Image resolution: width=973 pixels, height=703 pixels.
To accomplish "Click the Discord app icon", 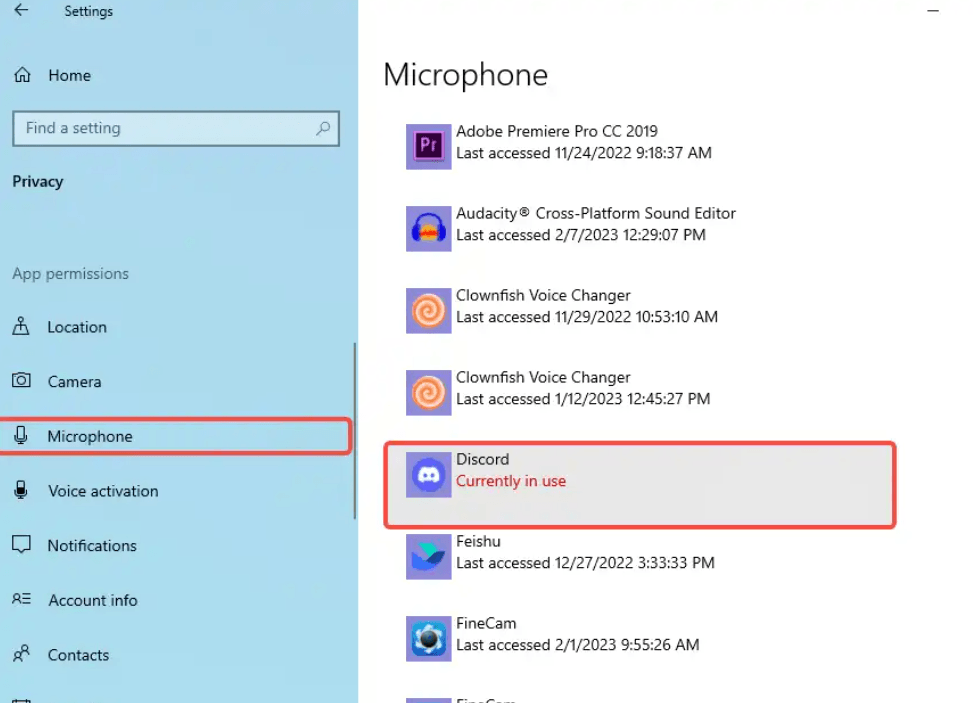I will pyautogui.click(x=429, y=475).
